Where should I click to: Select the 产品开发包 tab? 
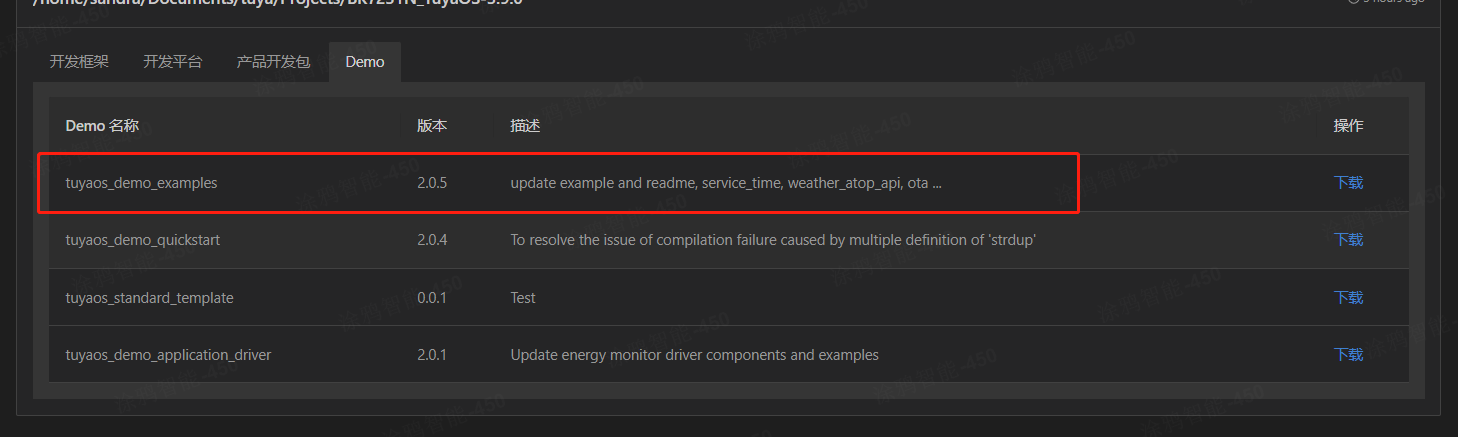pyautogui.click(x=273, y=62)
